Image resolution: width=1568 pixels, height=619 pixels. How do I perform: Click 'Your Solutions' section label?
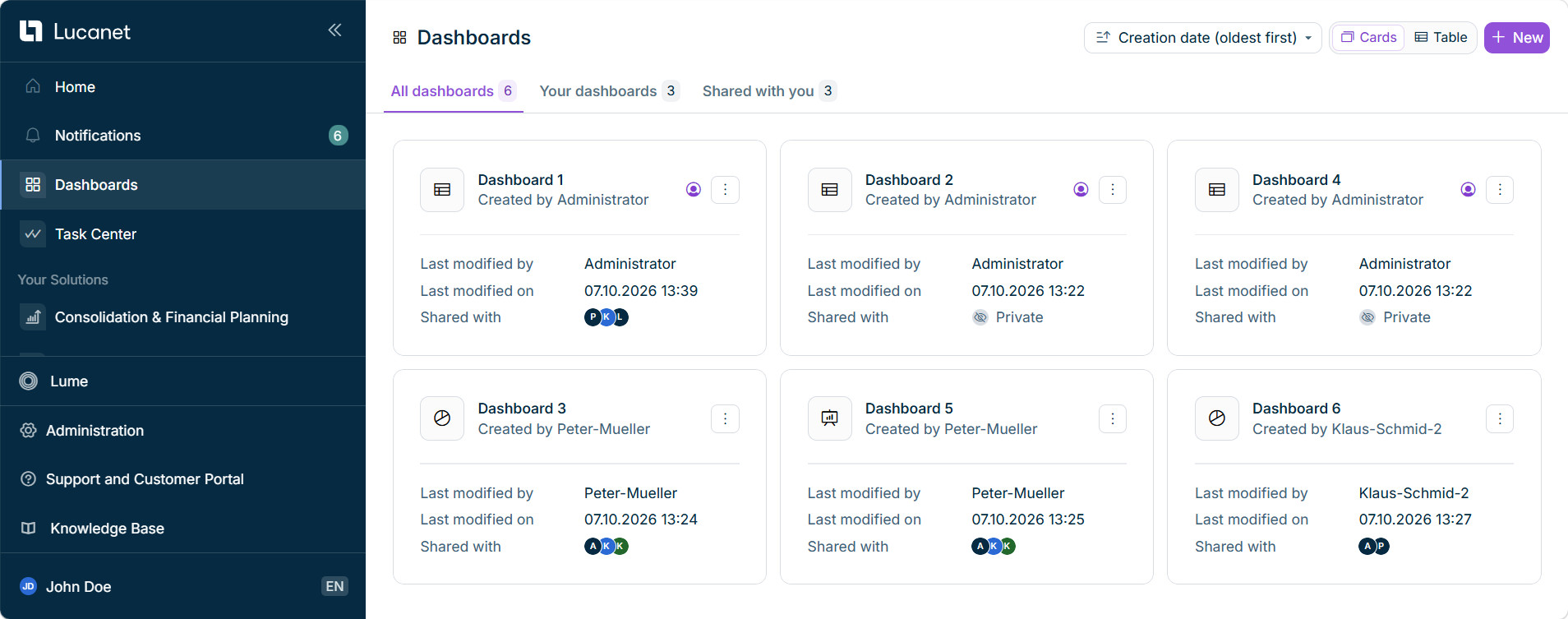63,279
